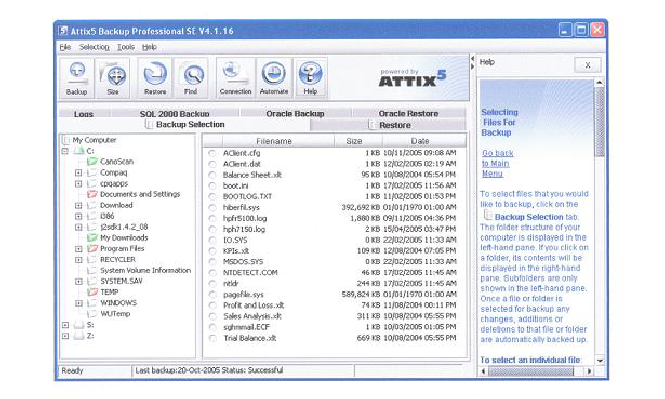Toggle selection circle for pagefile.sys
The height and width of the screenshot is (399, 665).
click(x=212, y=294)
